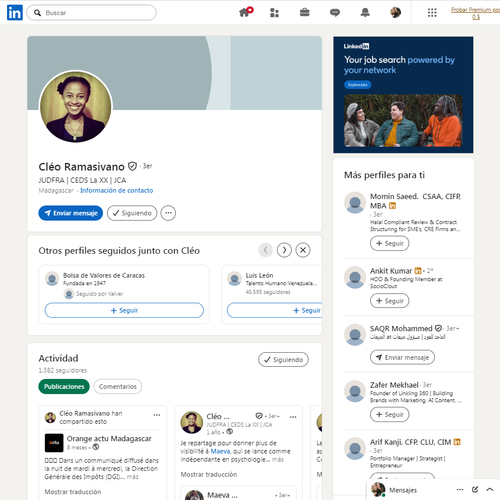
Task: Click Mostrar traducción under Orange actu post
Action: (73, 492)
